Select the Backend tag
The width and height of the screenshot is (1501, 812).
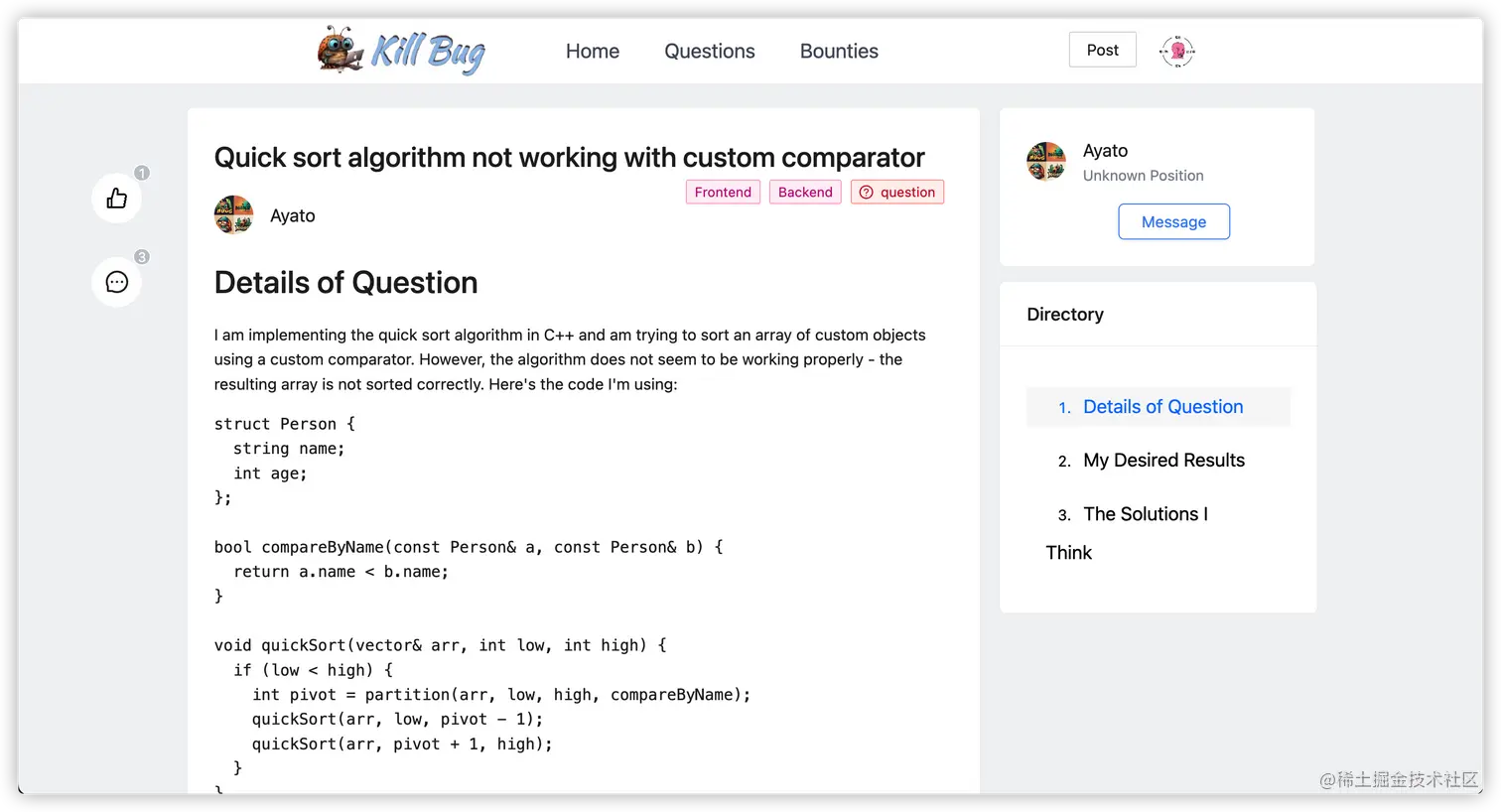805,193
